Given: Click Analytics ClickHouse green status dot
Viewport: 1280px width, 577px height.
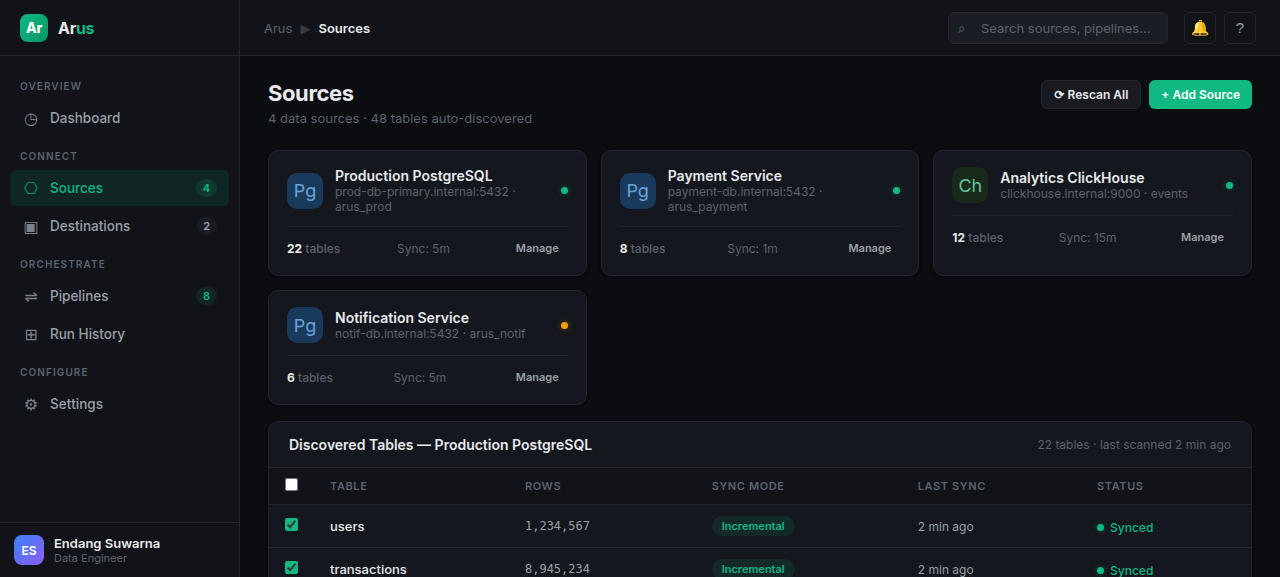Looking at the screenshot, I should [x=1229, y=185].
